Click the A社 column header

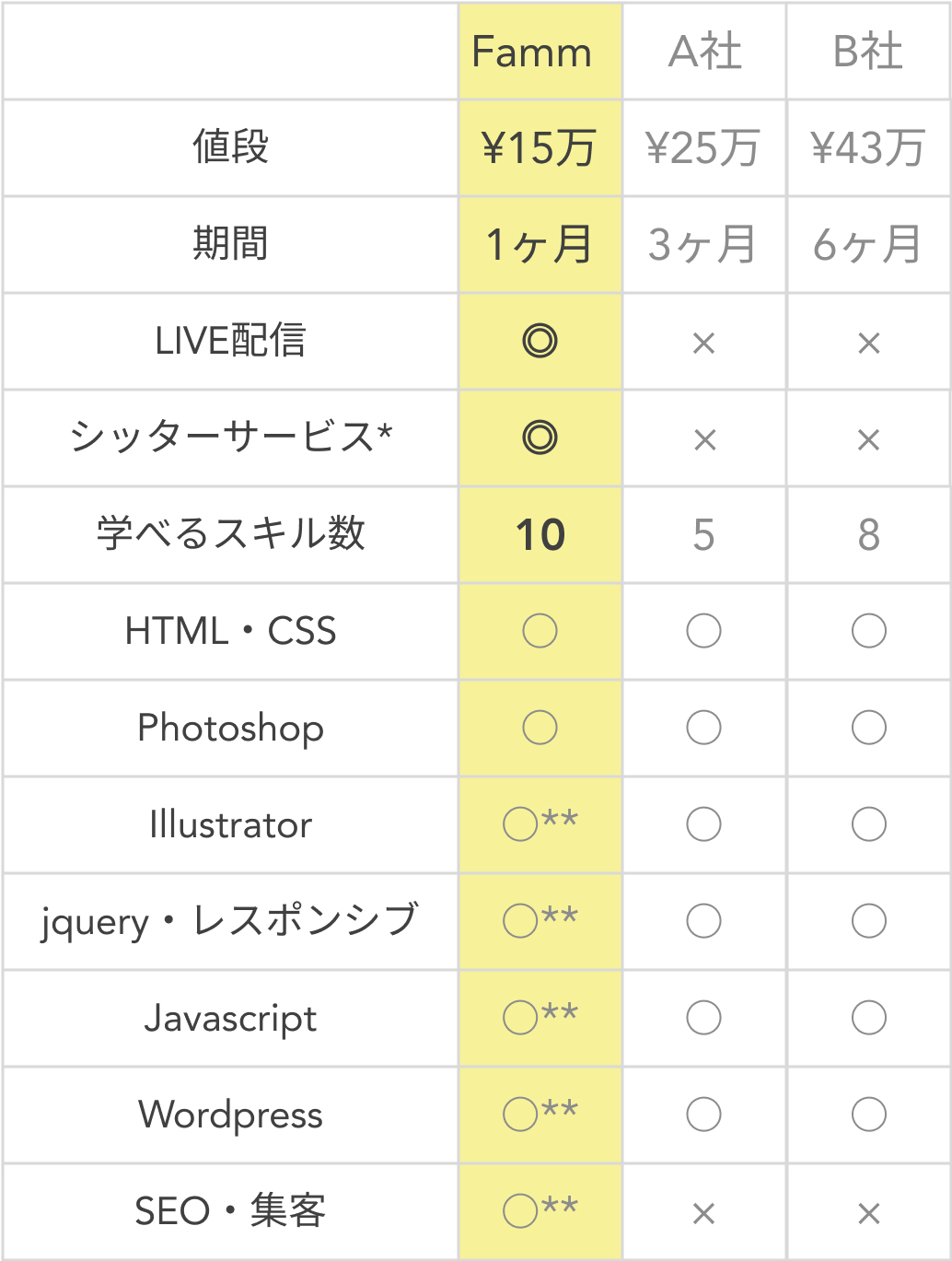click(x=704, y=53)
